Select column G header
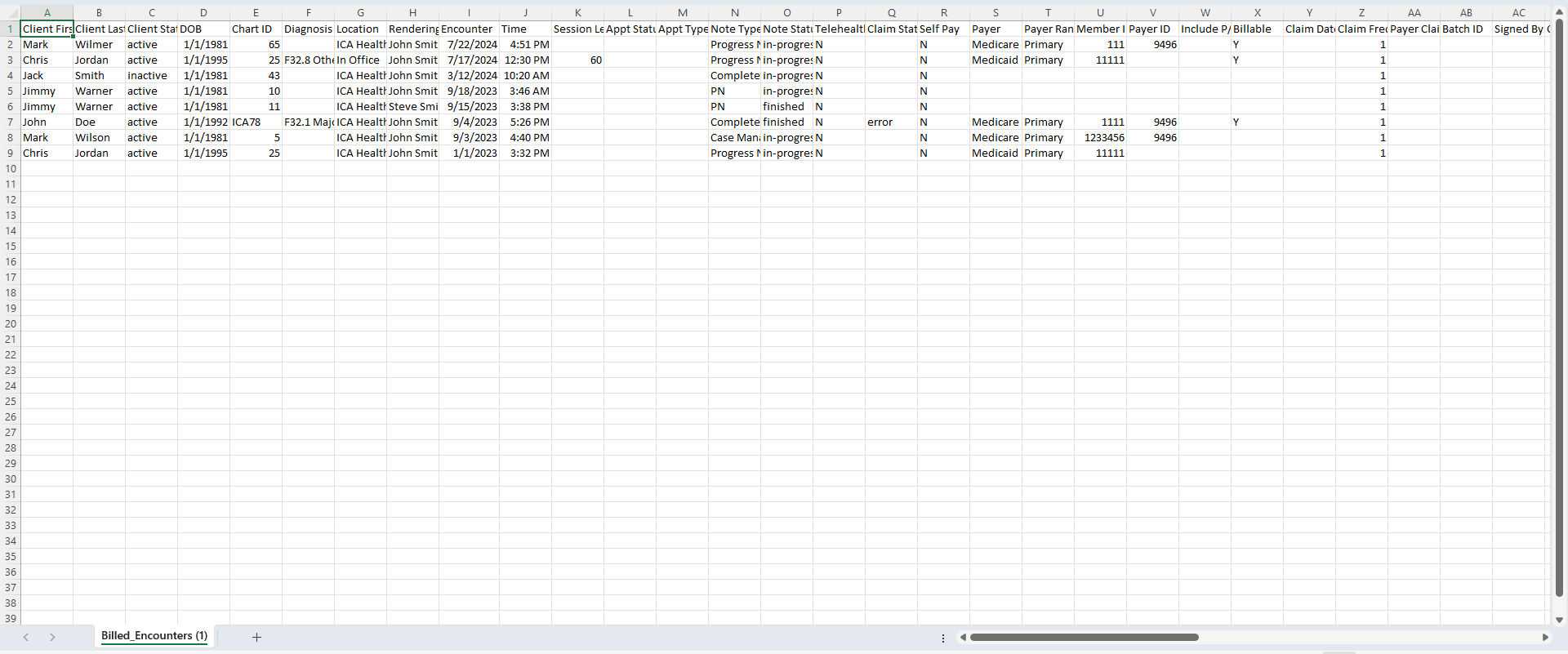1568x654 pixels. [x=360, y=13]
